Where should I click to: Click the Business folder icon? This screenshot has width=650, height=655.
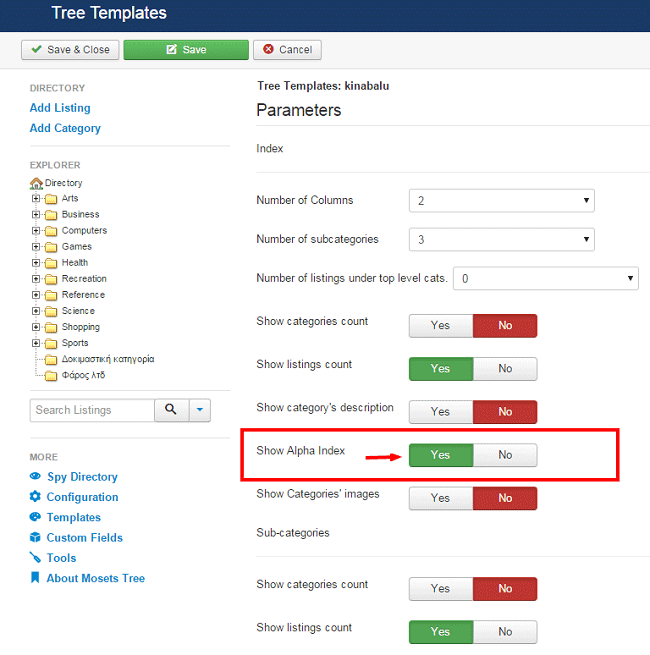[x=51, y=215]
